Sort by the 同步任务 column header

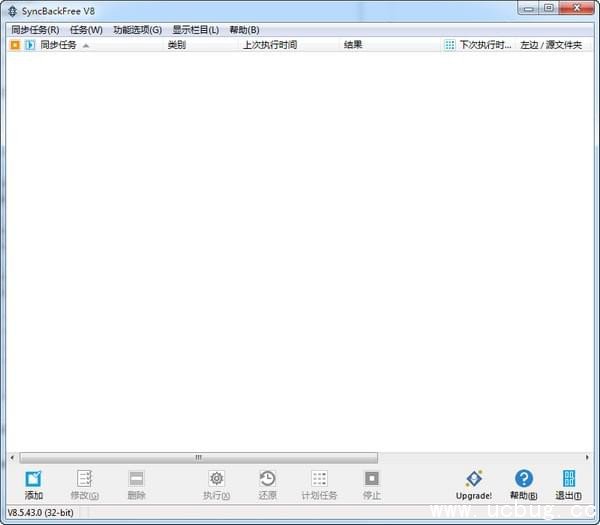[59, 45]
